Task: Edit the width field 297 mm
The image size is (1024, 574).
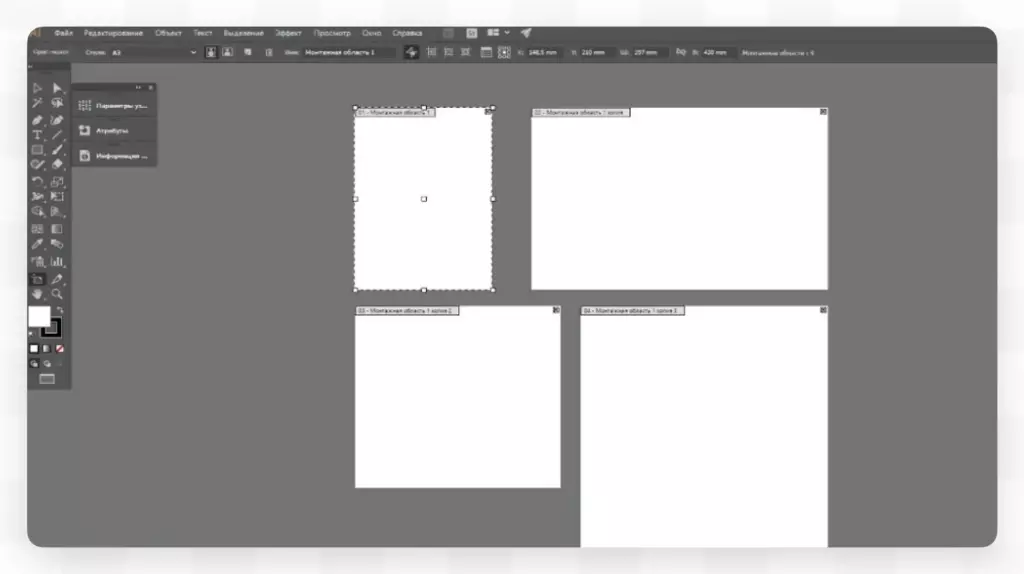Action: [648, 52]
